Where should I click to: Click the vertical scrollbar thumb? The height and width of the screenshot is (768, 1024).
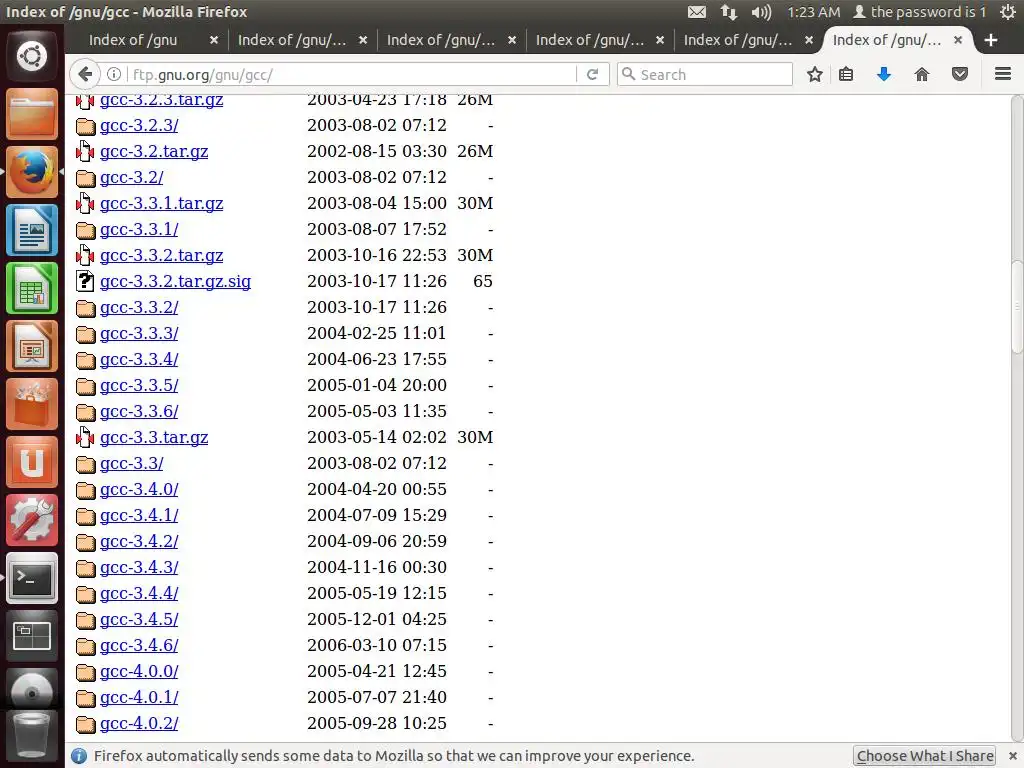point(1017,306)
